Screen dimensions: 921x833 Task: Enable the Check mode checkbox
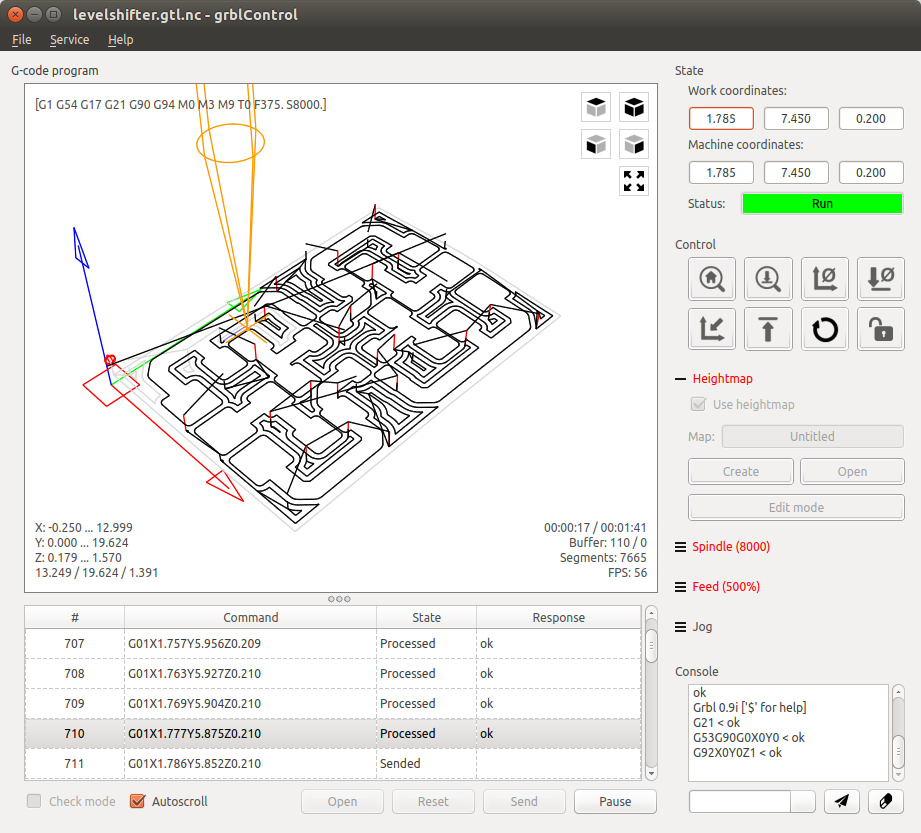(34, 801)
